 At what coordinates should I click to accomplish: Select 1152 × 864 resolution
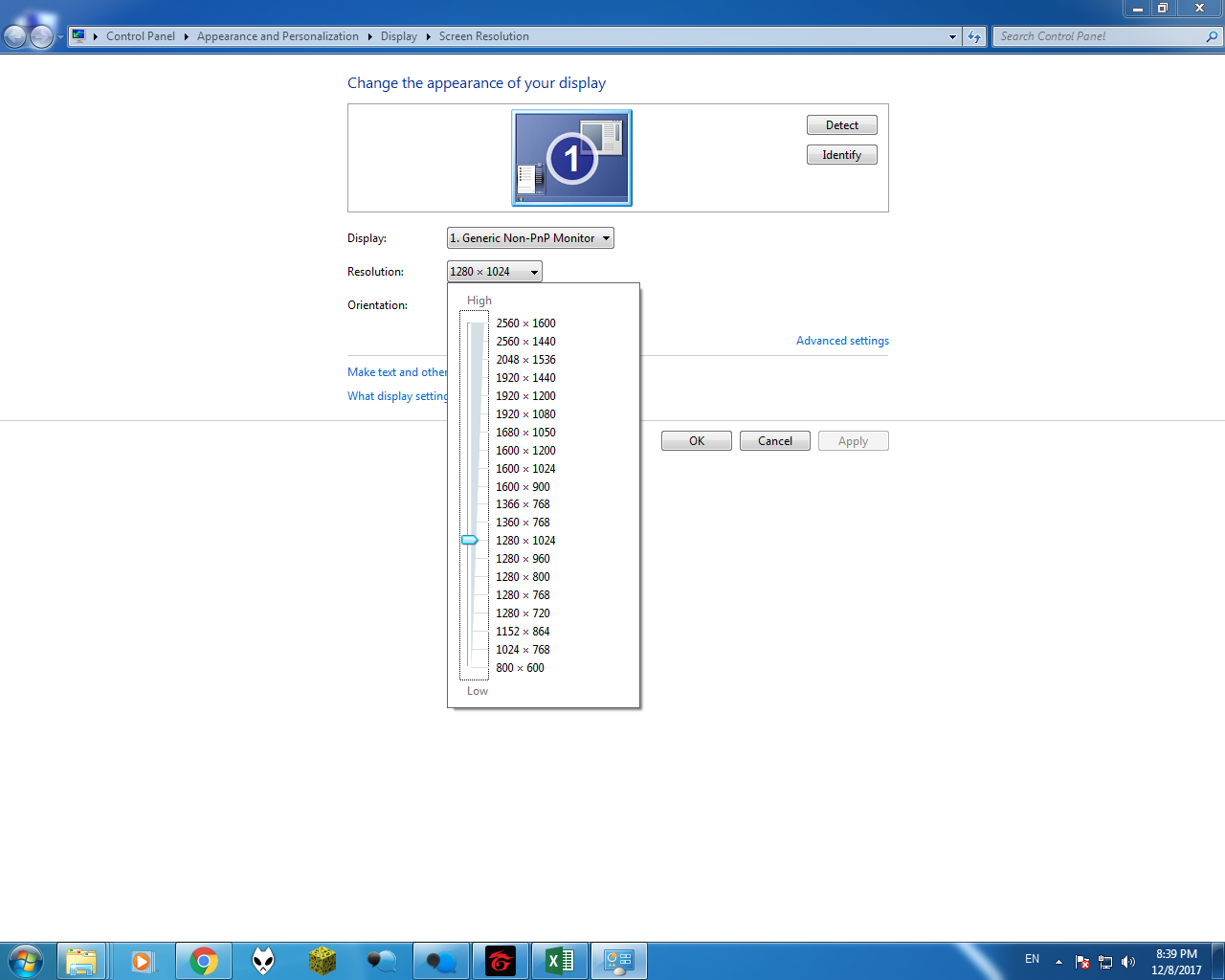523,632
